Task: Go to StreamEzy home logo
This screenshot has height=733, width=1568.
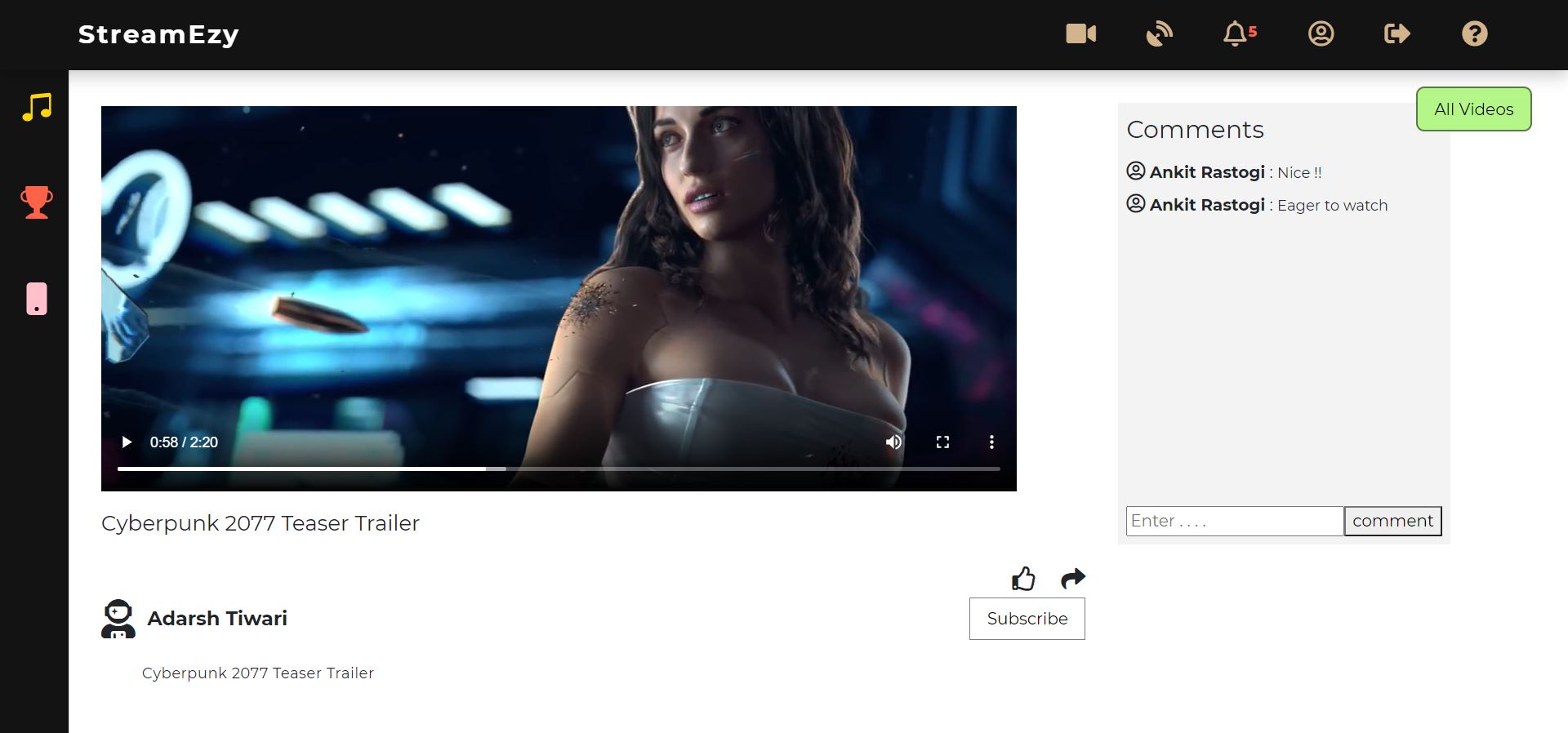Action: click(158, 34)
